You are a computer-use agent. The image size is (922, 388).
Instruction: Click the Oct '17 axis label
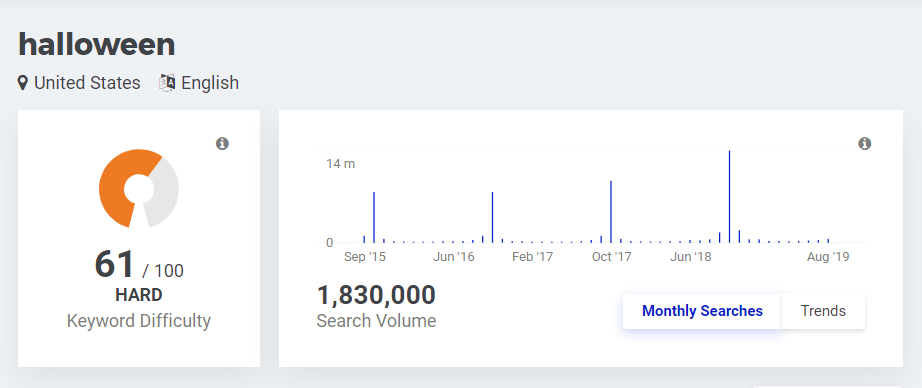(x=612, y=257)
